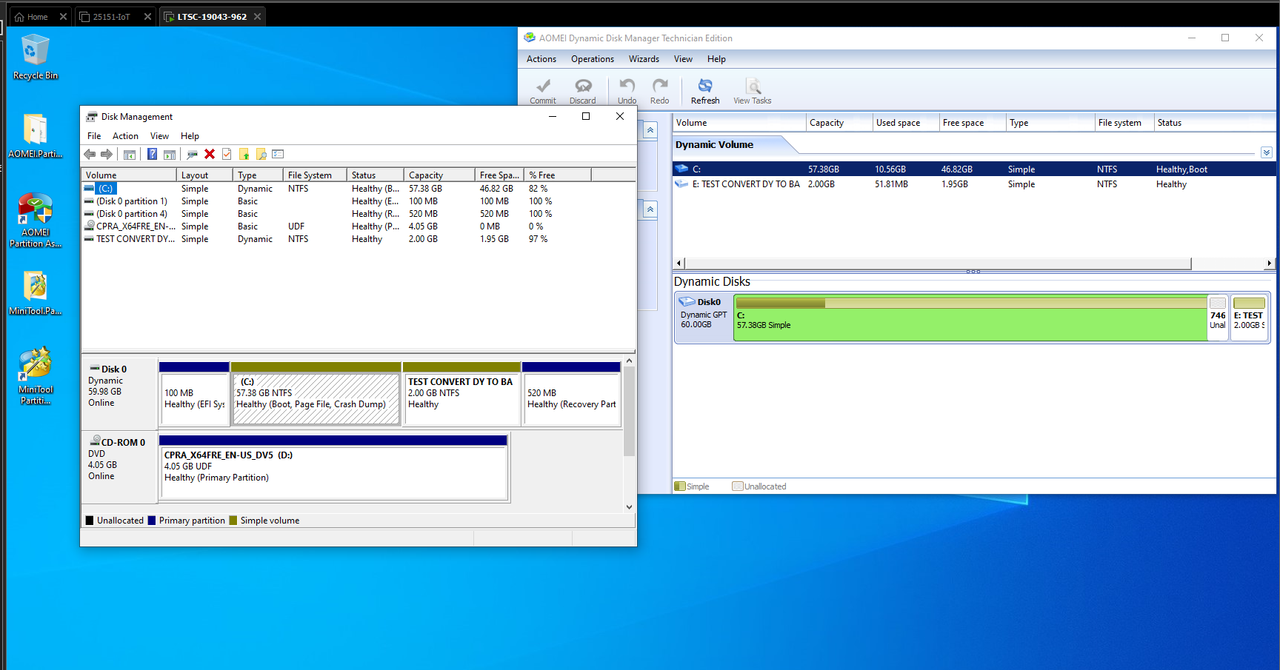
Task: Collapse the upper AOMEI side panel chevron
Action: (650, 130)
